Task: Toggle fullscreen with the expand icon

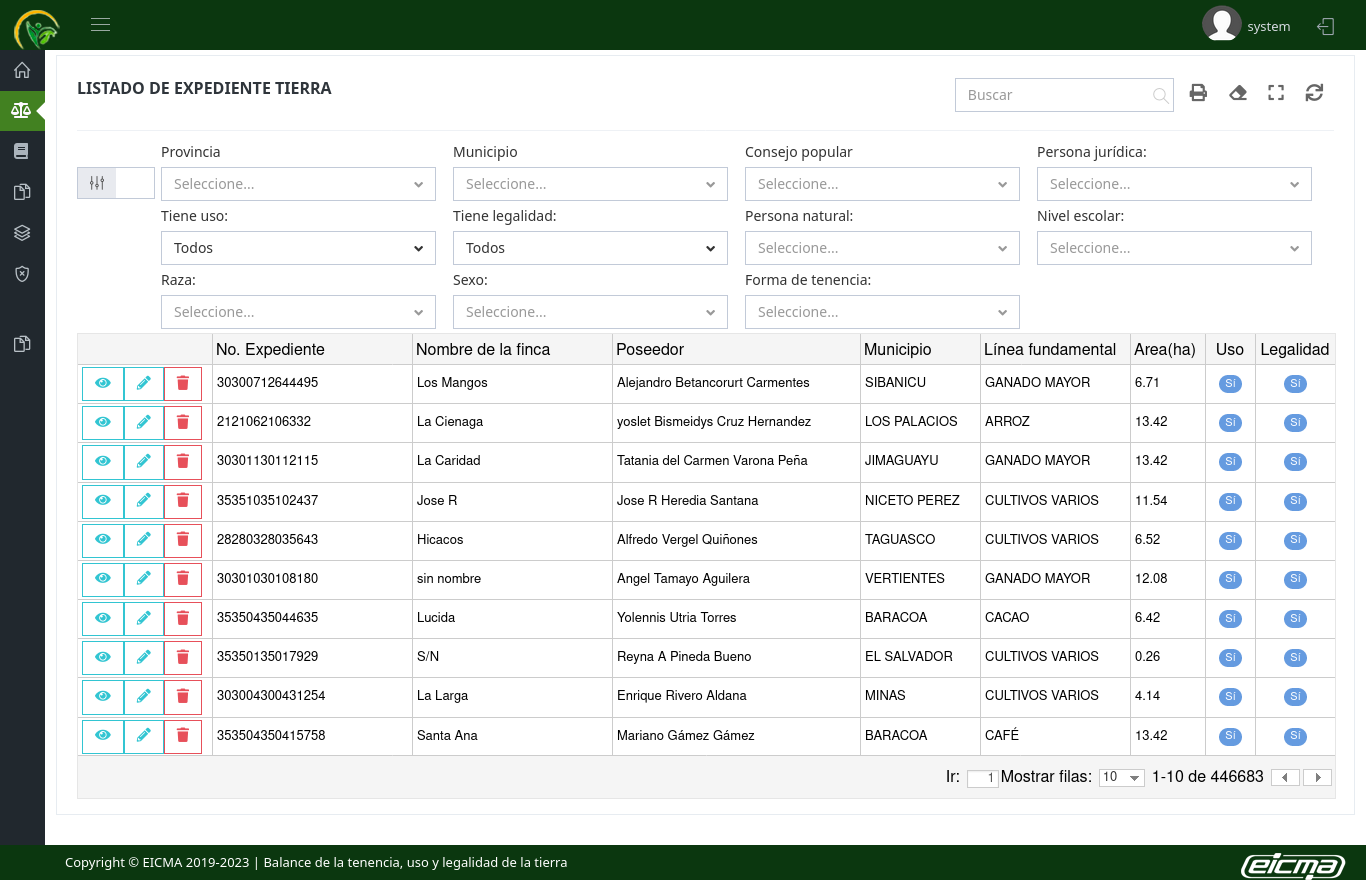Action: click(1276, 93)
